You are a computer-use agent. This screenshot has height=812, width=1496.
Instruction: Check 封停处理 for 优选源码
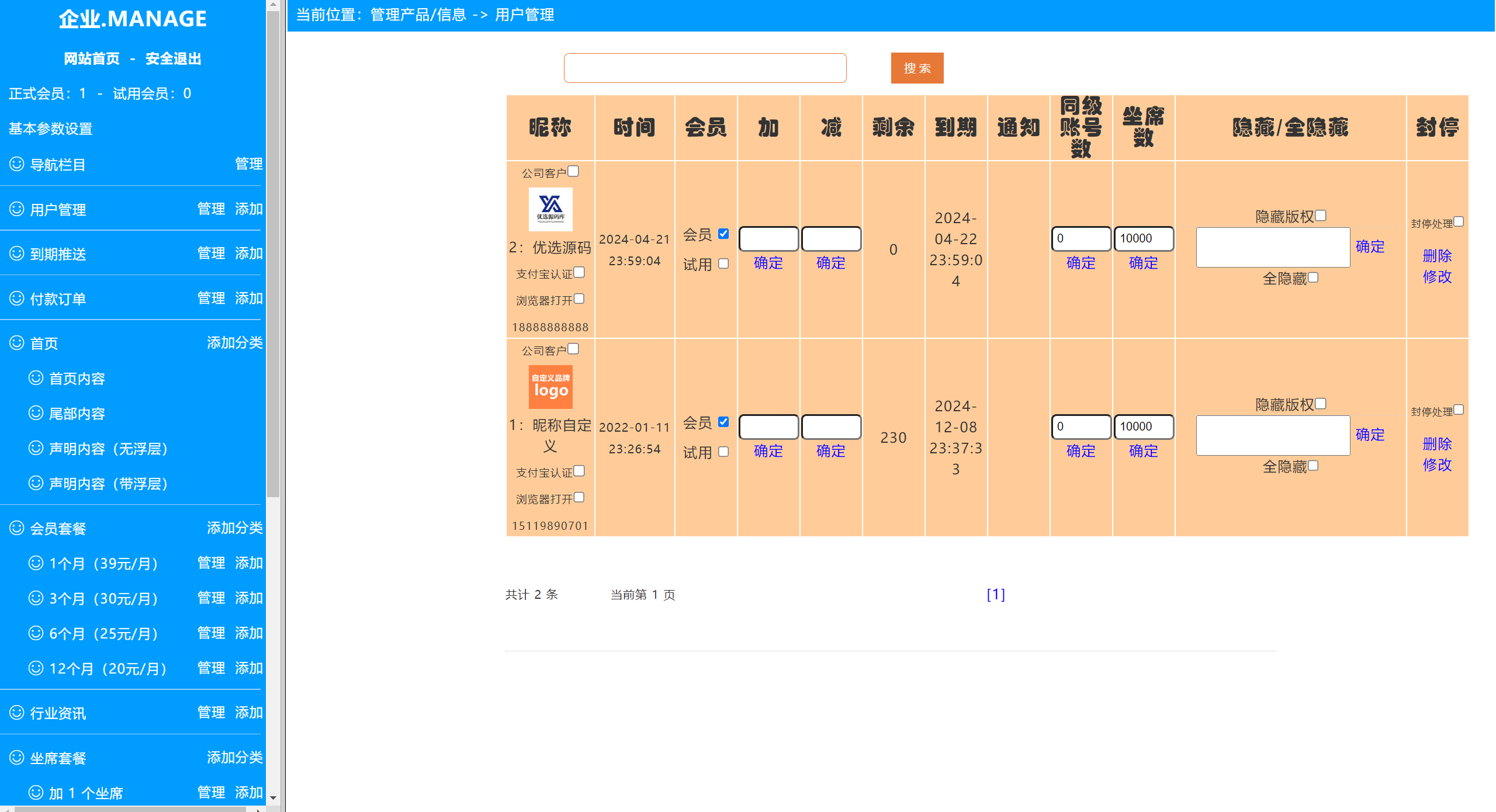(x=1459, y=221)
